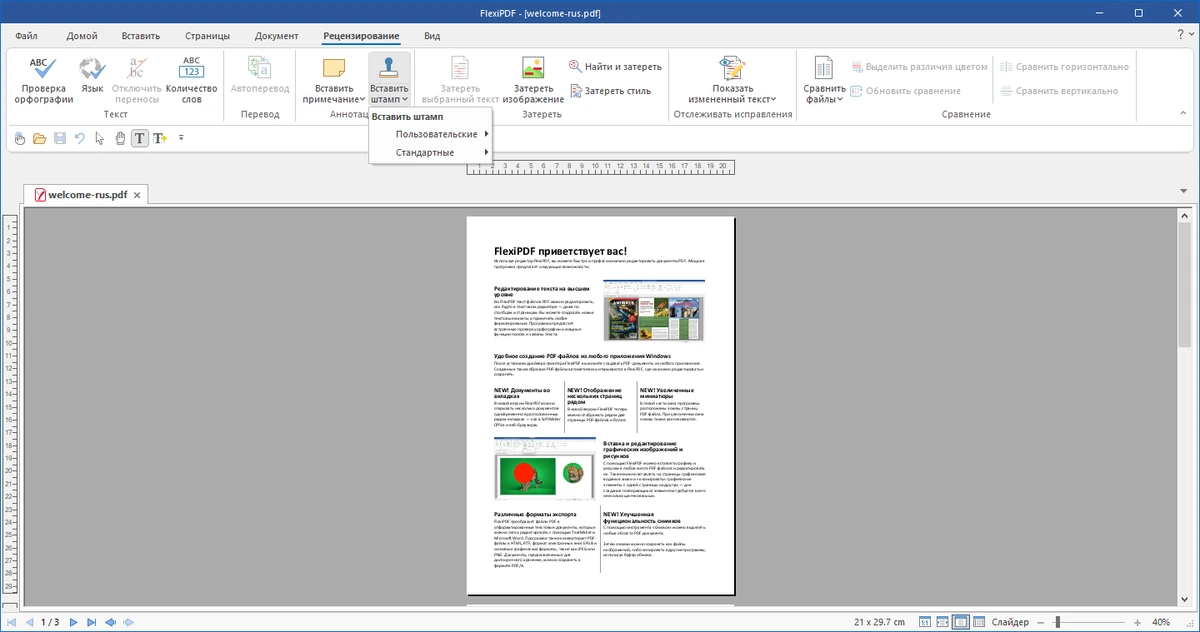The width and height of the screenshot is (1200, 632).
Task: Select the welcome-rus.pdf document tab
Action: click(x=87, y=194)
